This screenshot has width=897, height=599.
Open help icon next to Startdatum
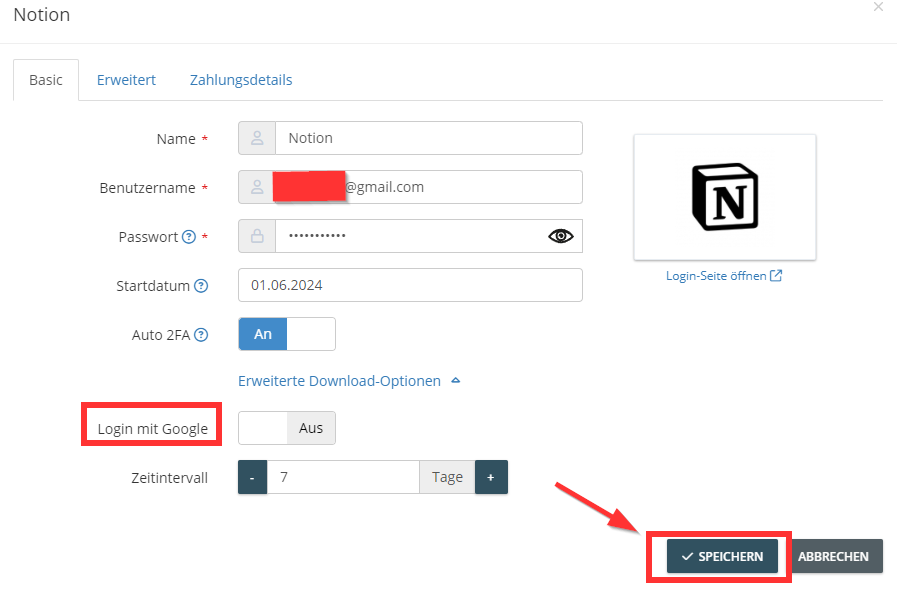pos(201,285)
